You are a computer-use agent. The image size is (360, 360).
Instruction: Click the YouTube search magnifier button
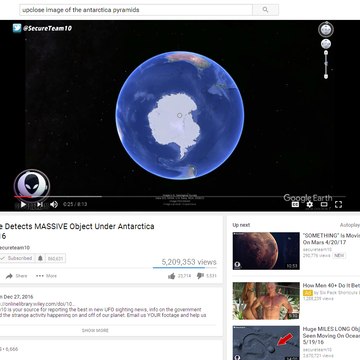pyautogui.click(x=265, y=10)
